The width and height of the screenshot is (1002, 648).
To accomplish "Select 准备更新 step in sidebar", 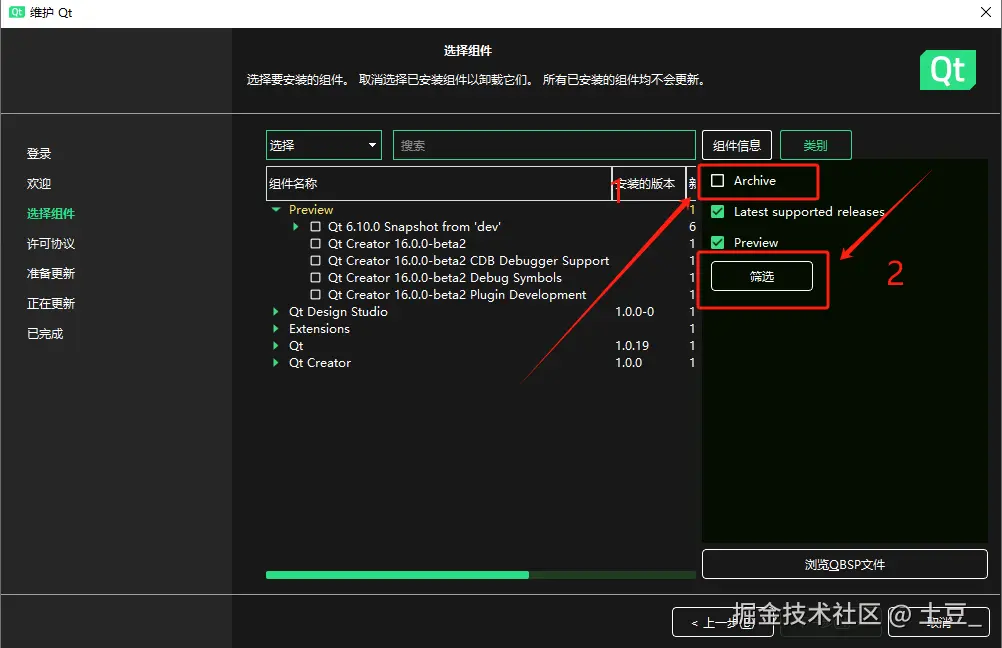I will (x=51, y=274).
